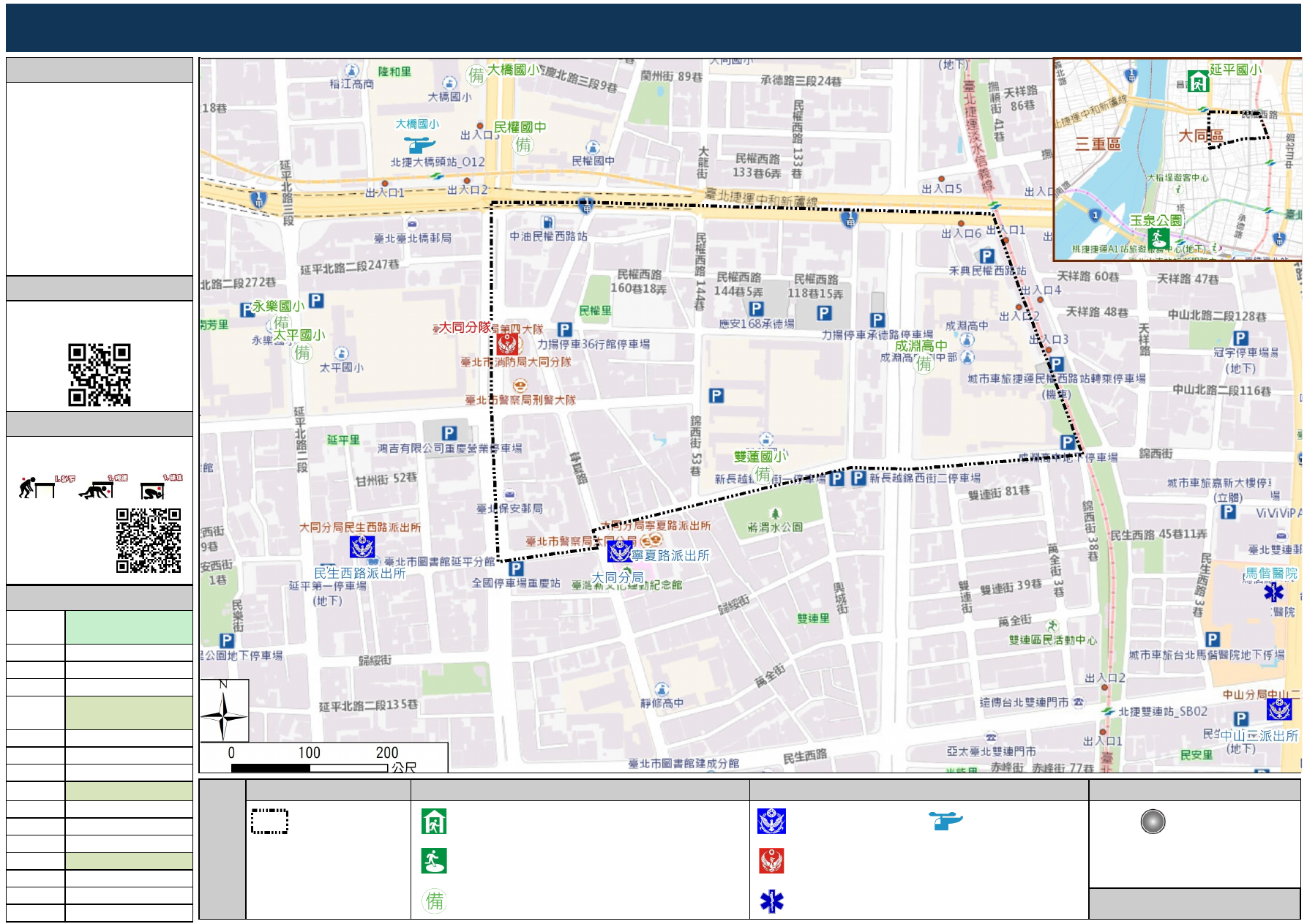This screenshot has height=924, width=1307.
Task: Click the map scale bar
Action: pyautogui.click(x=310, y=768)
